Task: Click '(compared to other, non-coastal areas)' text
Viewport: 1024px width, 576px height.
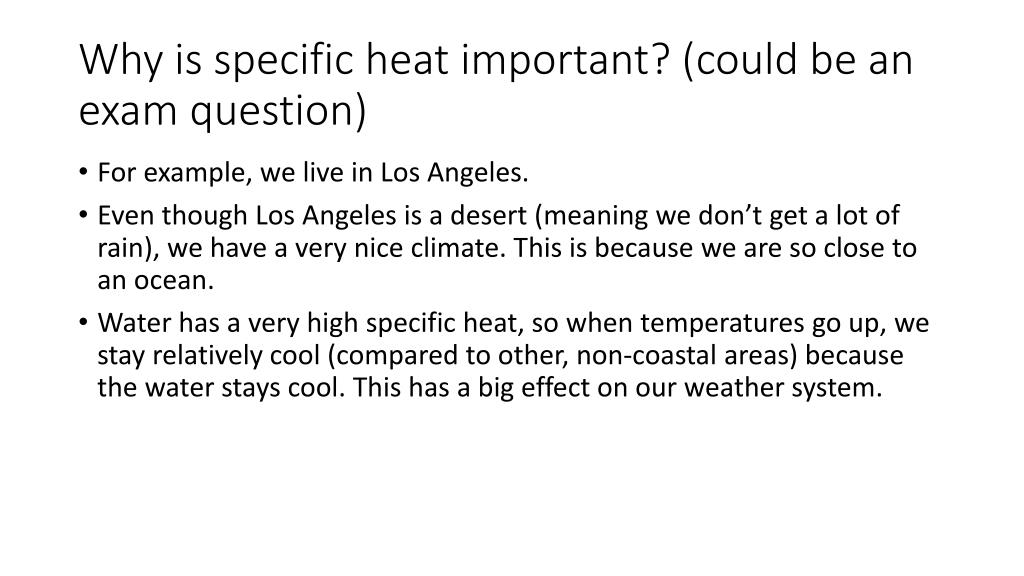Action: (x=563, y=356)
